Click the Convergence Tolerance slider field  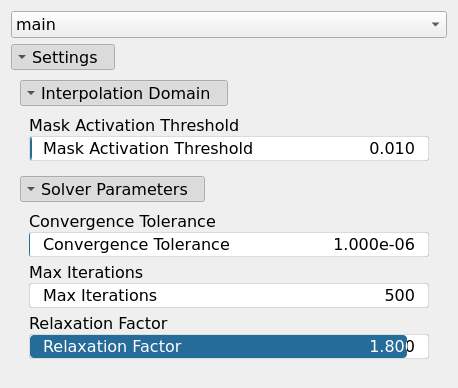pyautogui.click(x=229, y=244)
